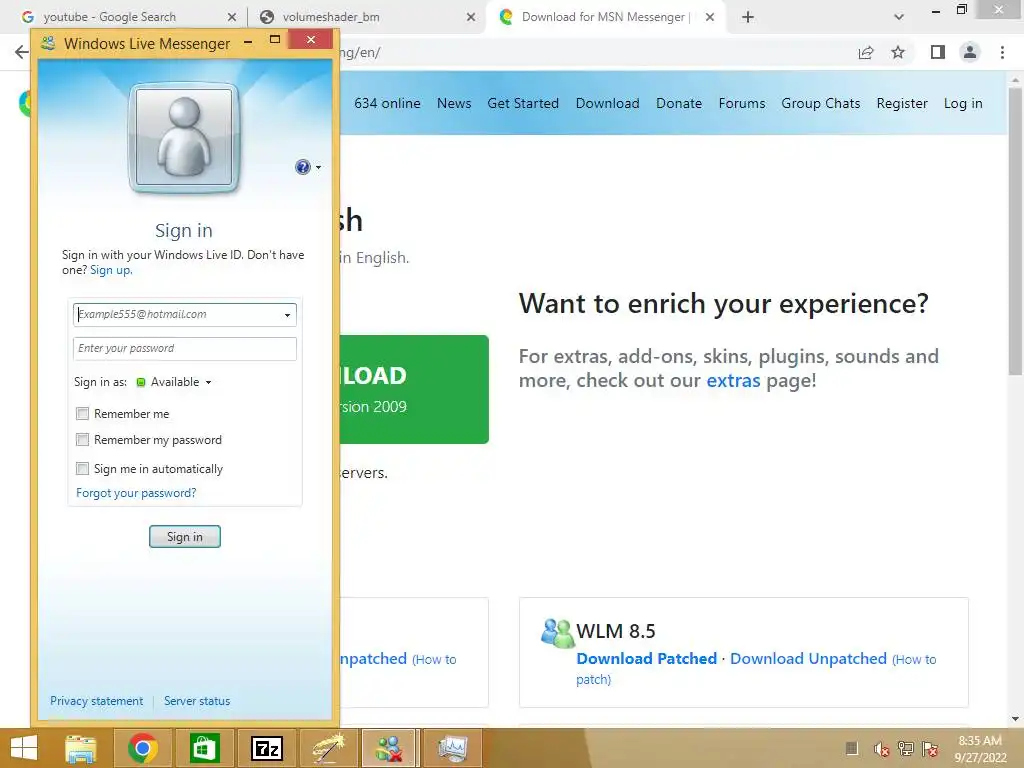
Task: Expand the Chrome tab search chevron
Action: (899, 17)
